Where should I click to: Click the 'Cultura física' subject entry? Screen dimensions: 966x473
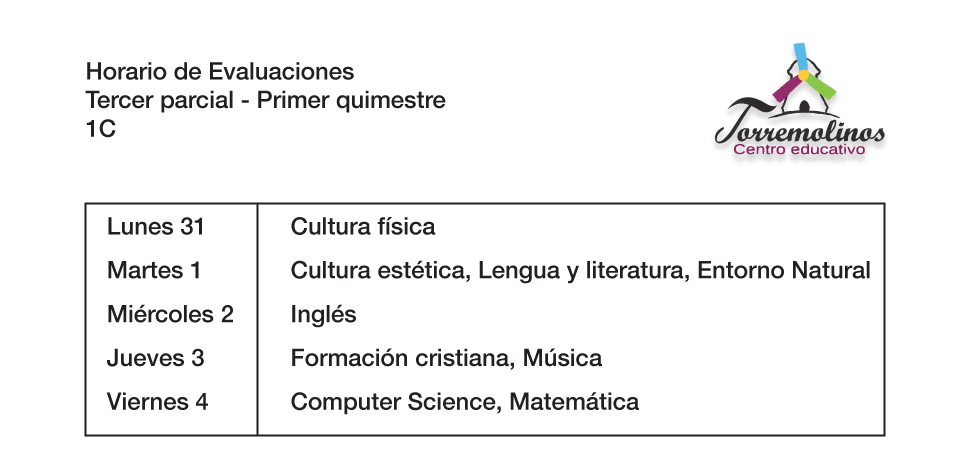[x=363, y=227]
